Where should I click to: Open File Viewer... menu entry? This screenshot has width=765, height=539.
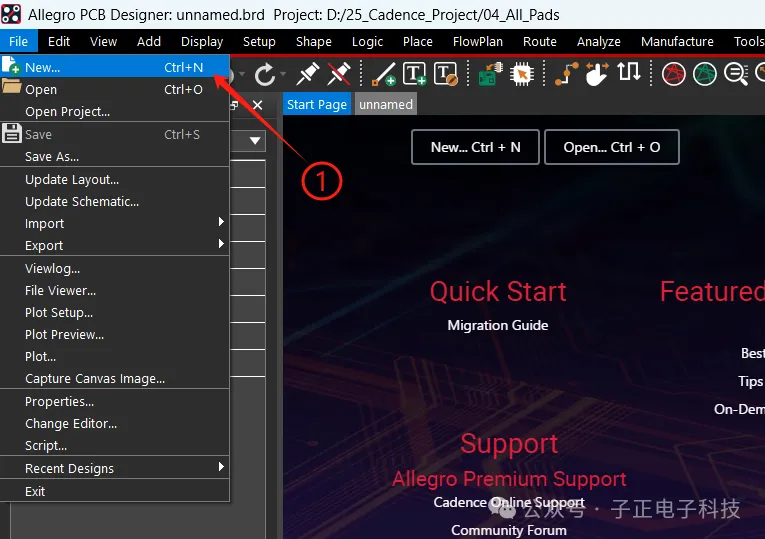[115, 290]
